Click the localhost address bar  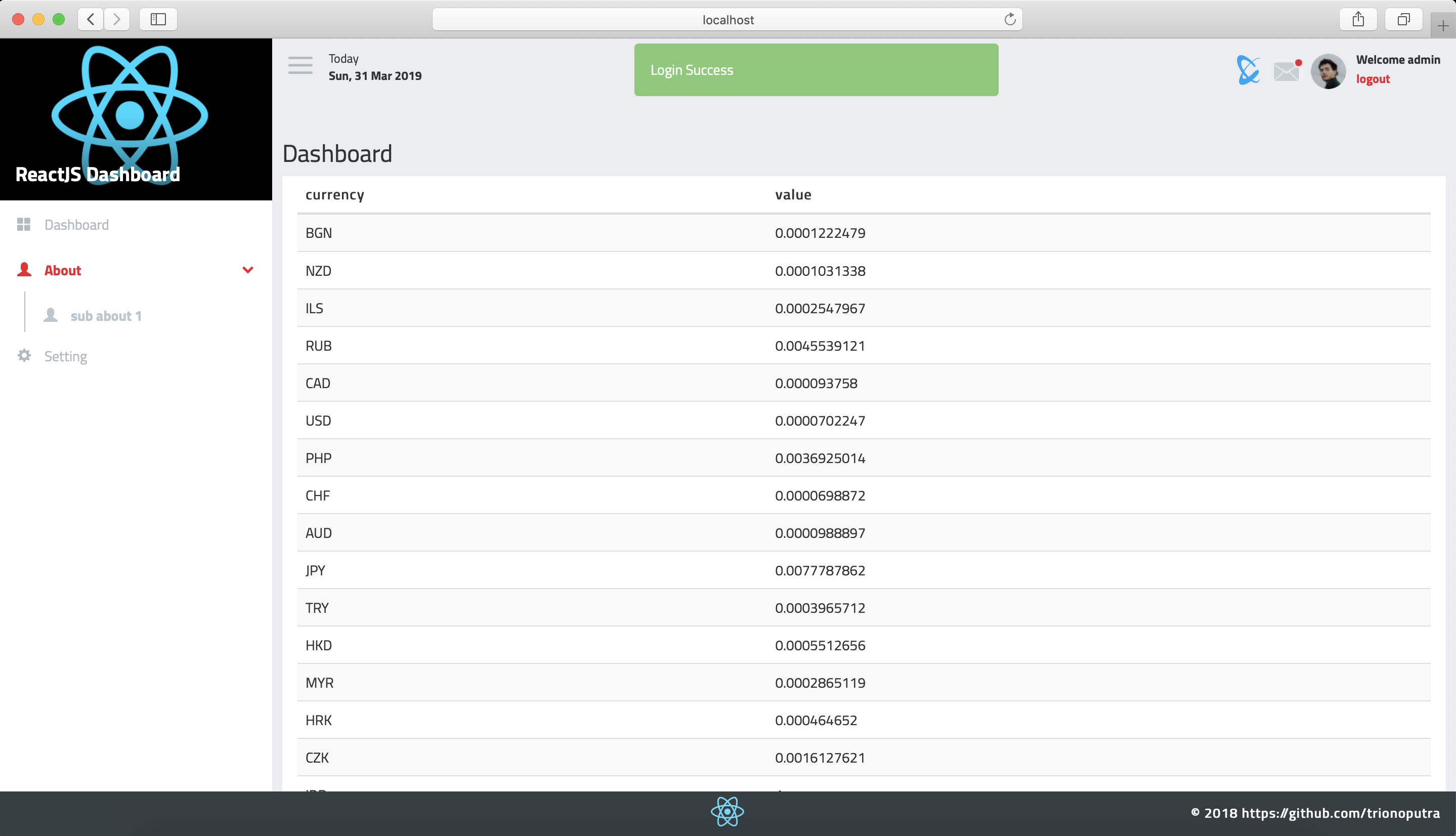[x=727, y=20]
